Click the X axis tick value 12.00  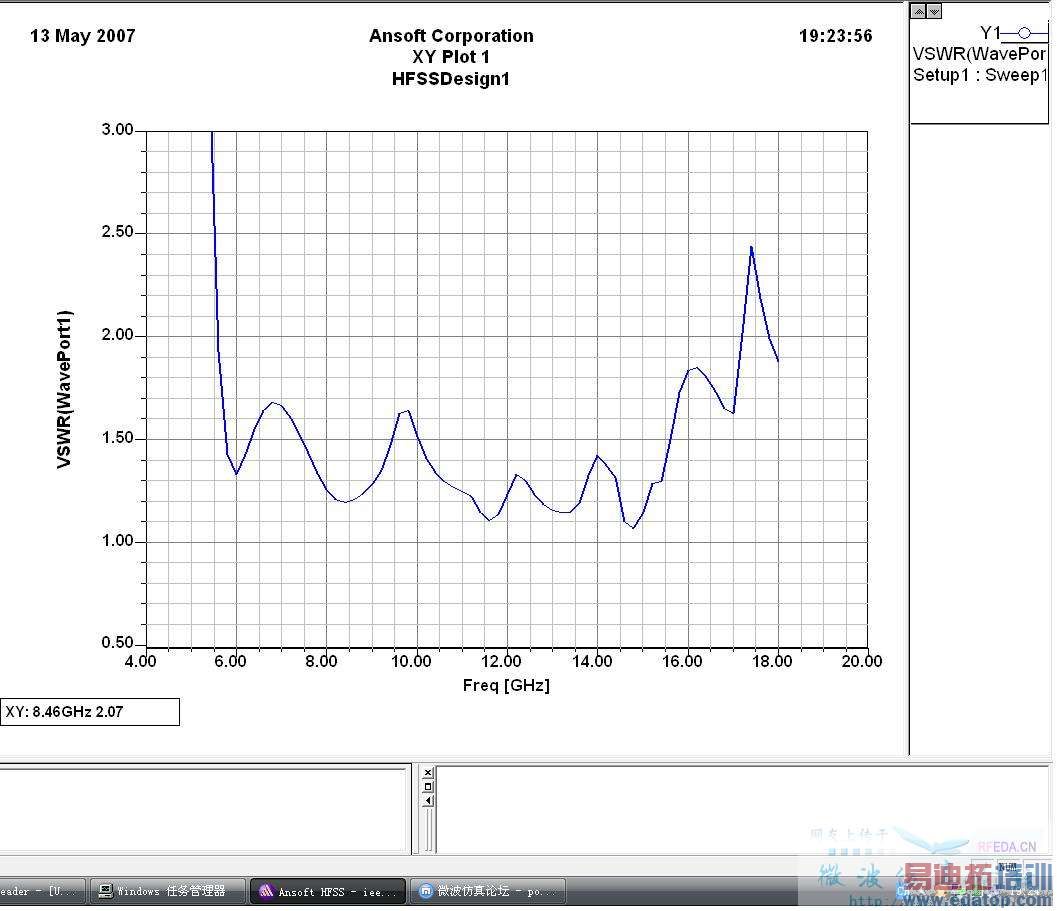click(502, 662)
